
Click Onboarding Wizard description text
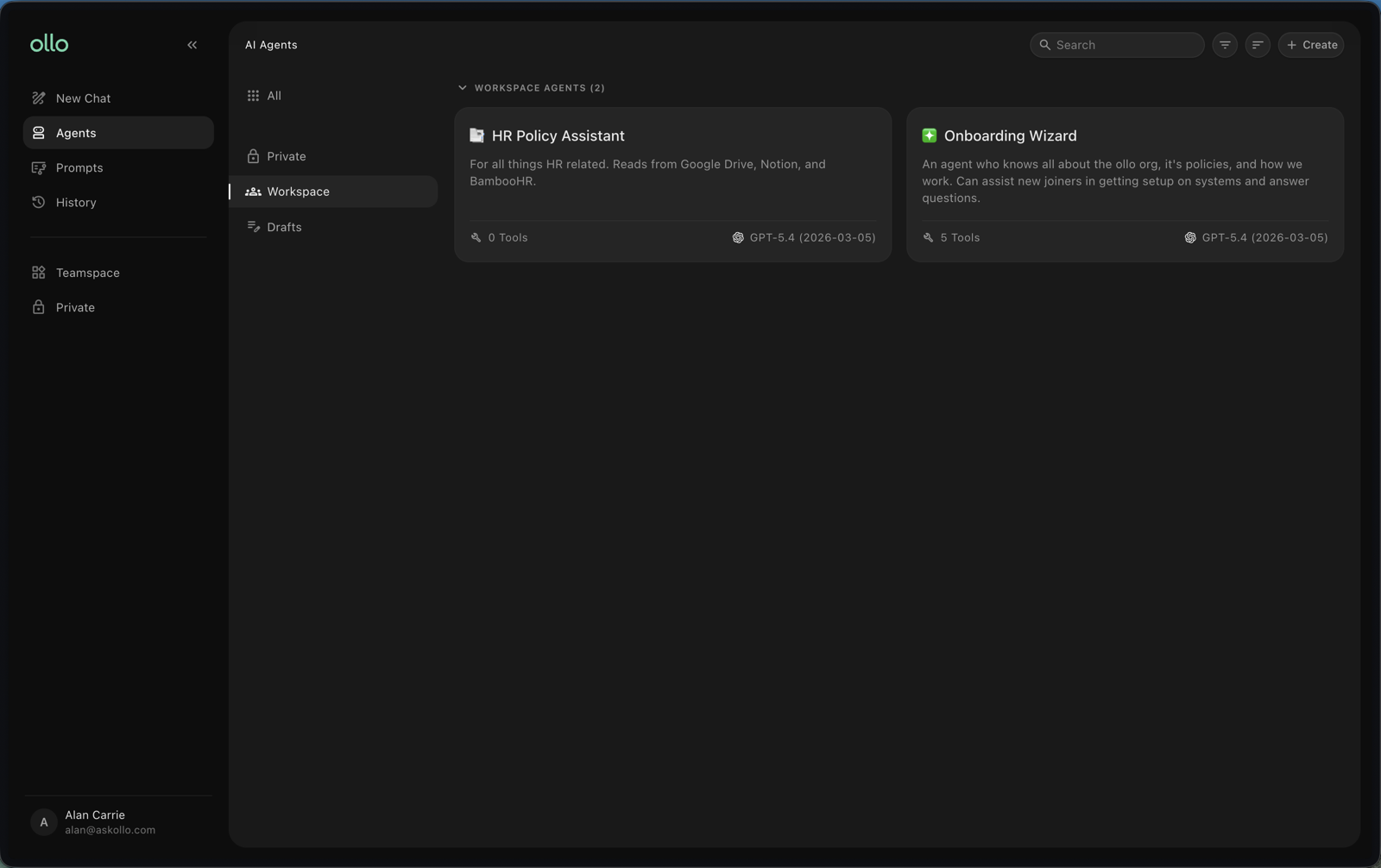click(1115, 181)
